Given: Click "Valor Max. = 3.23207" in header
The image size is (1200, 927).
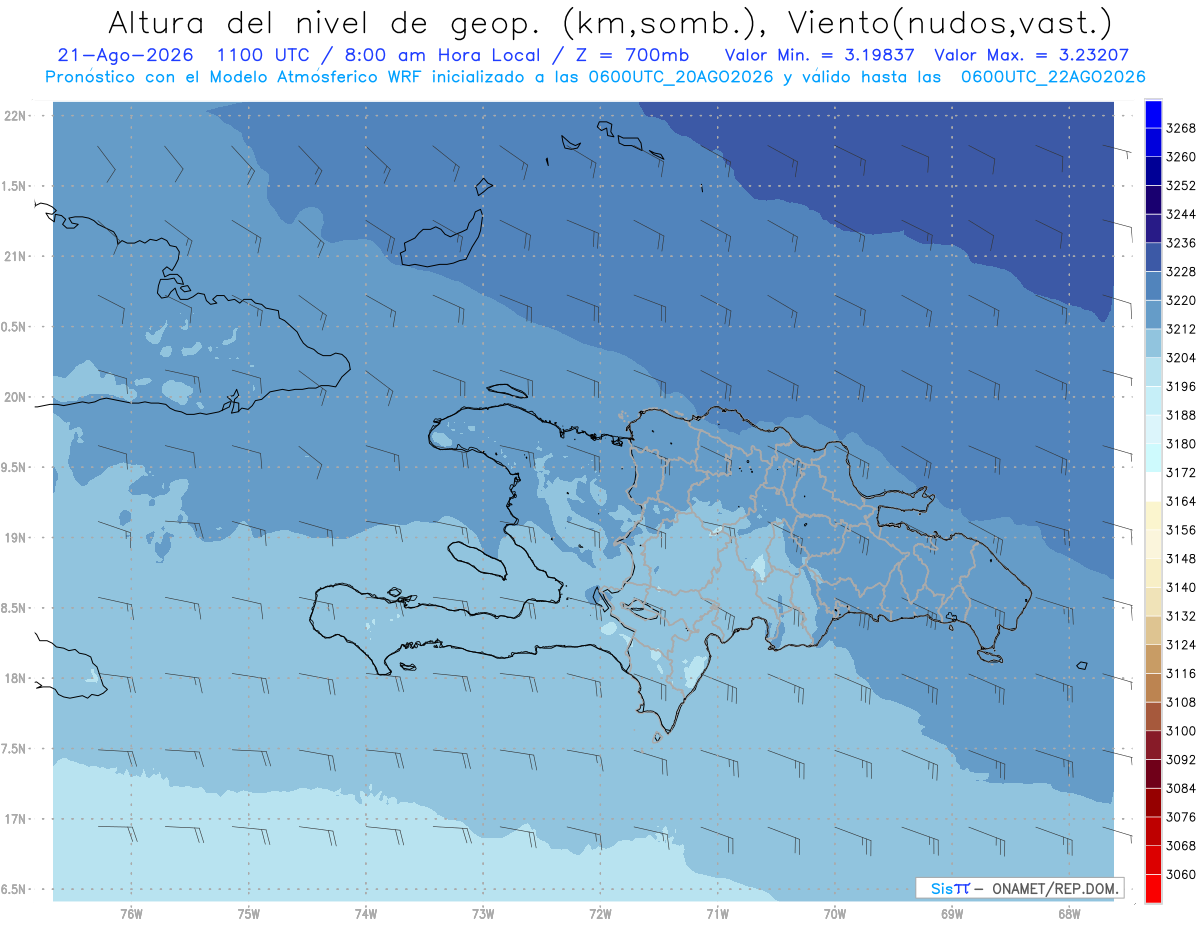Looking at the screenshot, I should [1032, 55].
